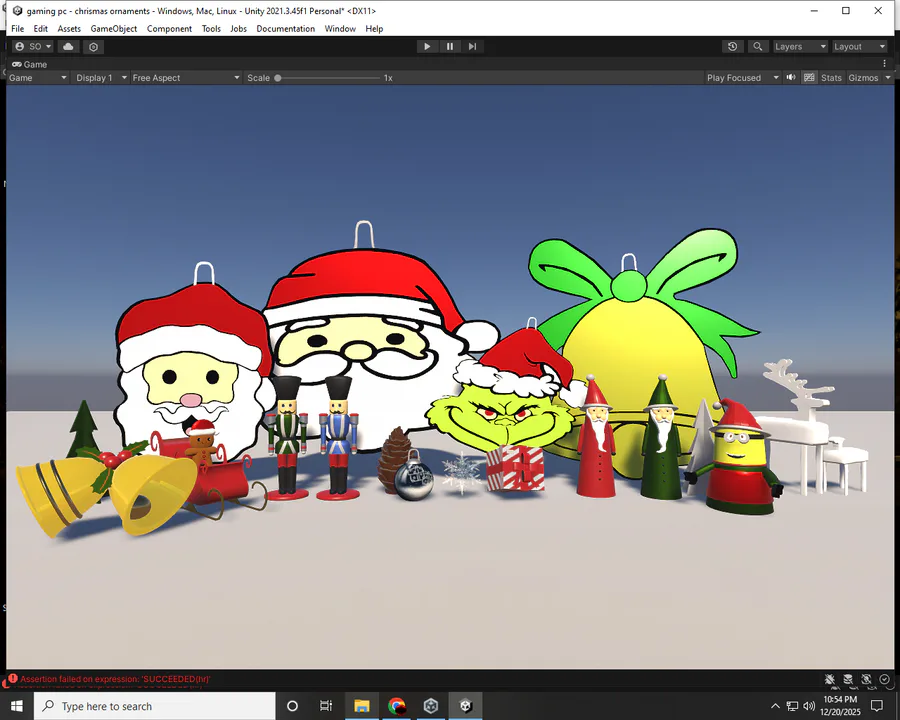The image size is (900, 720).
Task: Open File Explorer from the taskbar
Action: pos(362,706)
